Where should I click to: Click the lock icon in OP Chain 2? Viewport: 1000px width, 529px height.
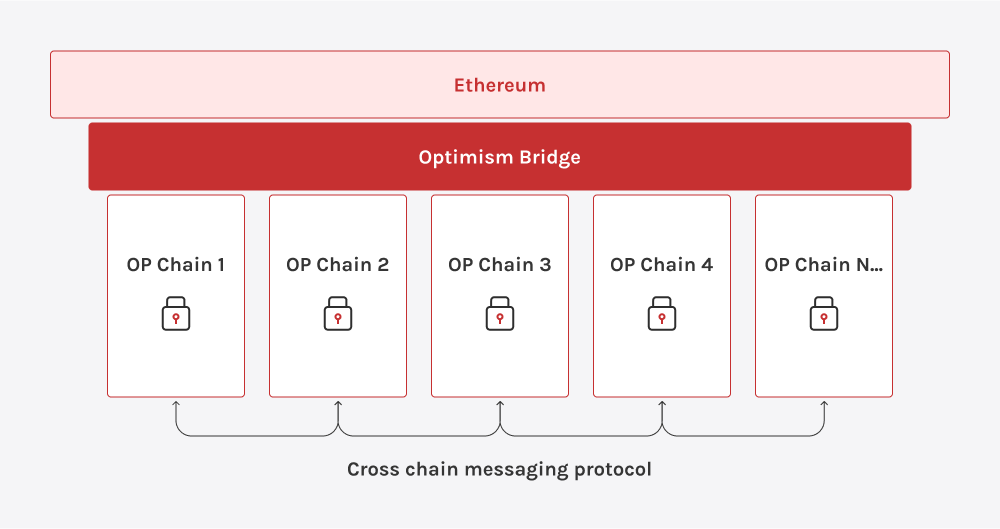pos(338,313)
